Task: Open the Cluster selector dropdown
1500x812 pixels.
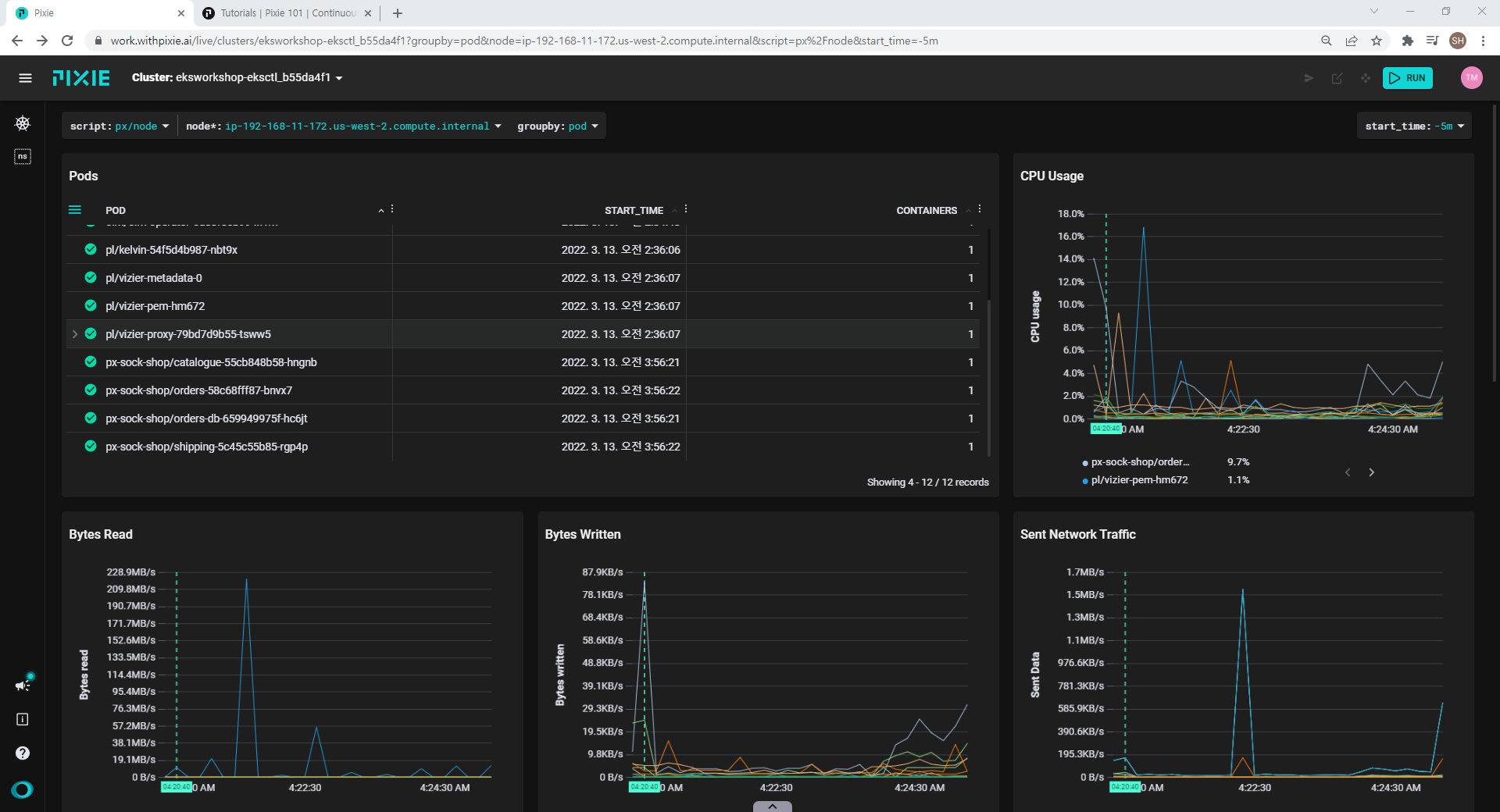Action: (x=237, y=78)
